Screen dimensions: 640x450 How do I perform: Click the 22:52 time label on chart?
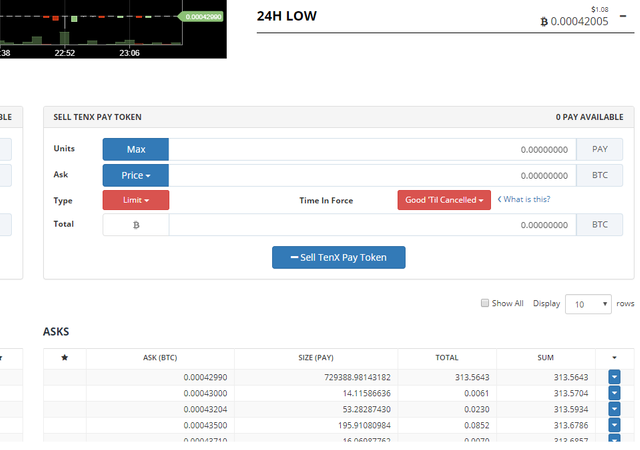pyautogui.click(x=64, y=53)
